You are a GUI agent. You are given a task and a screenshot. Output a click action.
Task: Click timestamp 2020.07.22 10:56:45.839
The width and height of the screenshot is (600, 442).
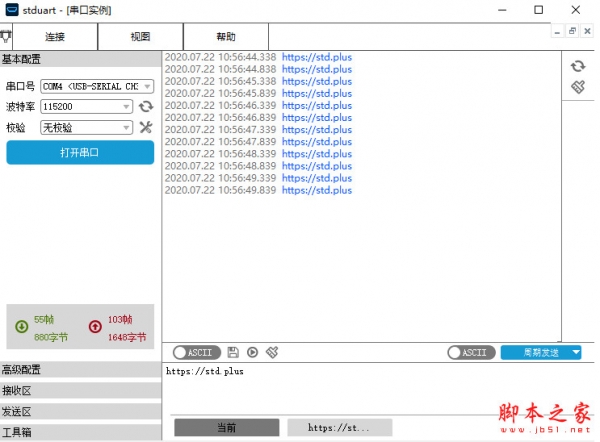point(220,93)
